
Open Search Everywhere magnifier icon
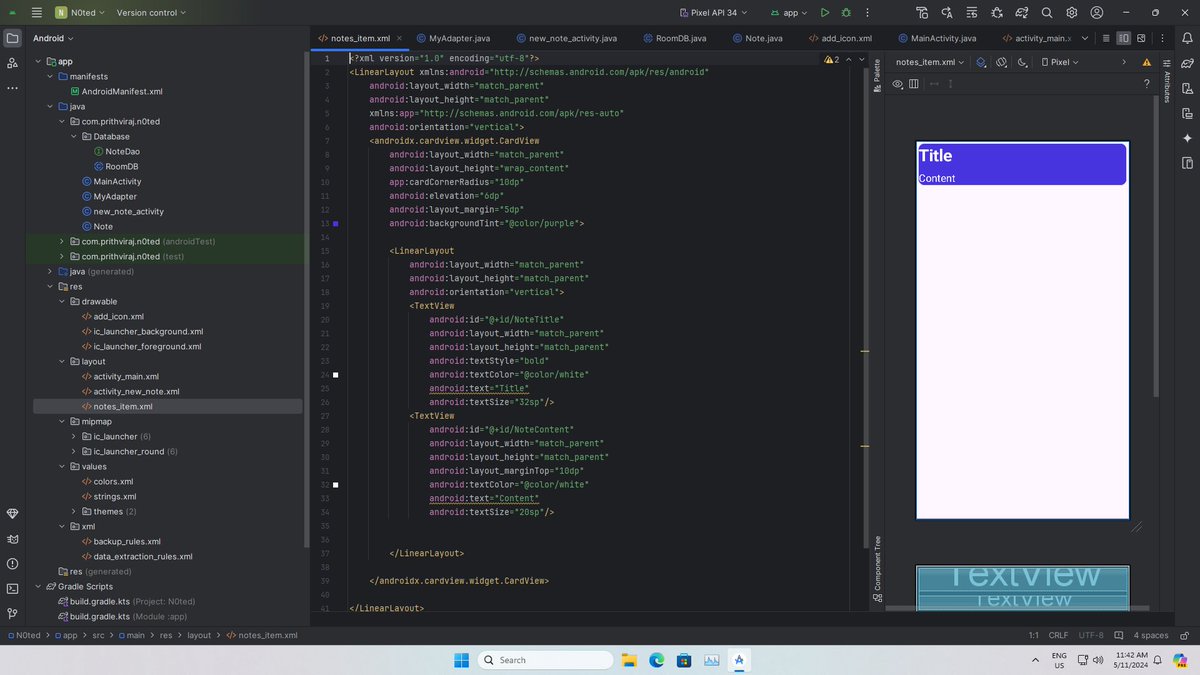click(x=1047, y=13)
